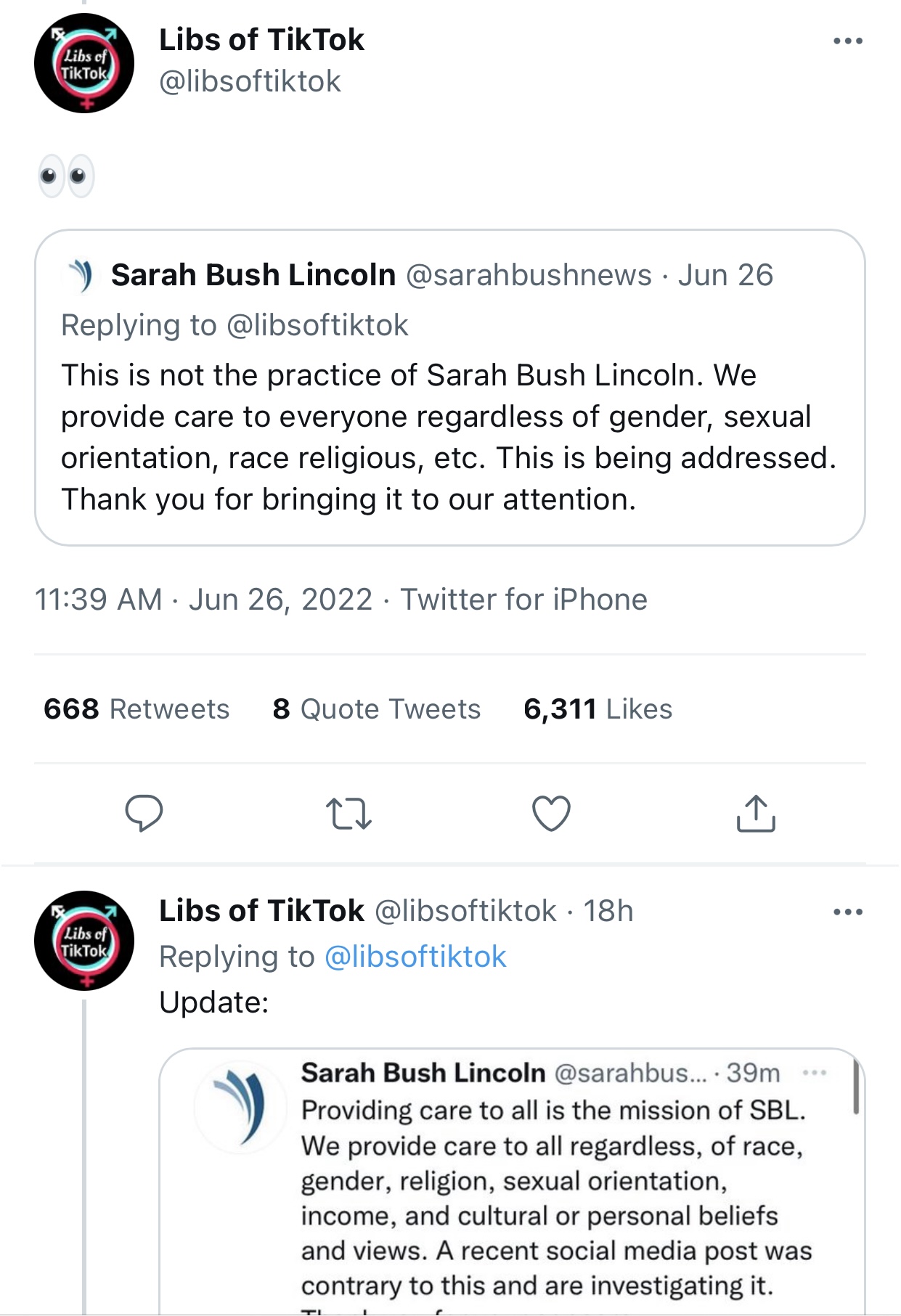Image resolution: width=901 pixels, height=1316 pixels.
Task: Open the blue @libsoftiktok reply mention
Action: tap(415, 957)
